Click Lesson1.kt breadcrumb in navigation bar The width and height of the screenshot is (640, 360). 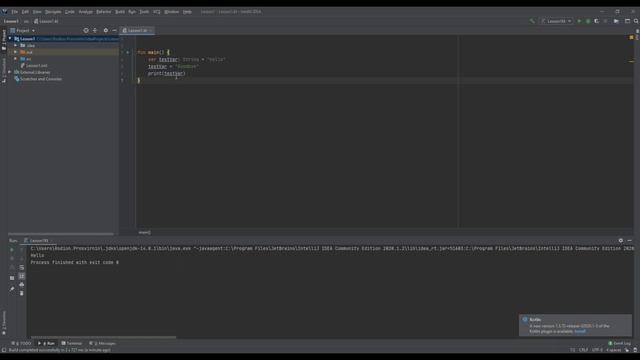pyautogui.click(x=46, y=21)
